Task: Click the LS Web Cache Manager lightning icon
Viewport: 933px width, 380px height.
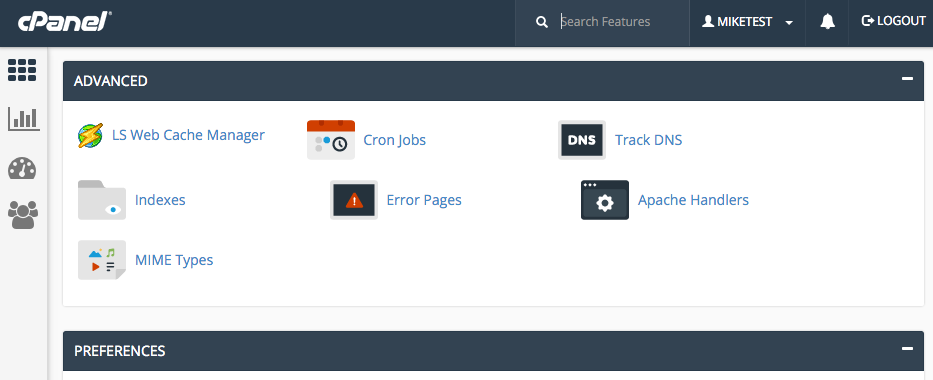Action: pos(90,136)
